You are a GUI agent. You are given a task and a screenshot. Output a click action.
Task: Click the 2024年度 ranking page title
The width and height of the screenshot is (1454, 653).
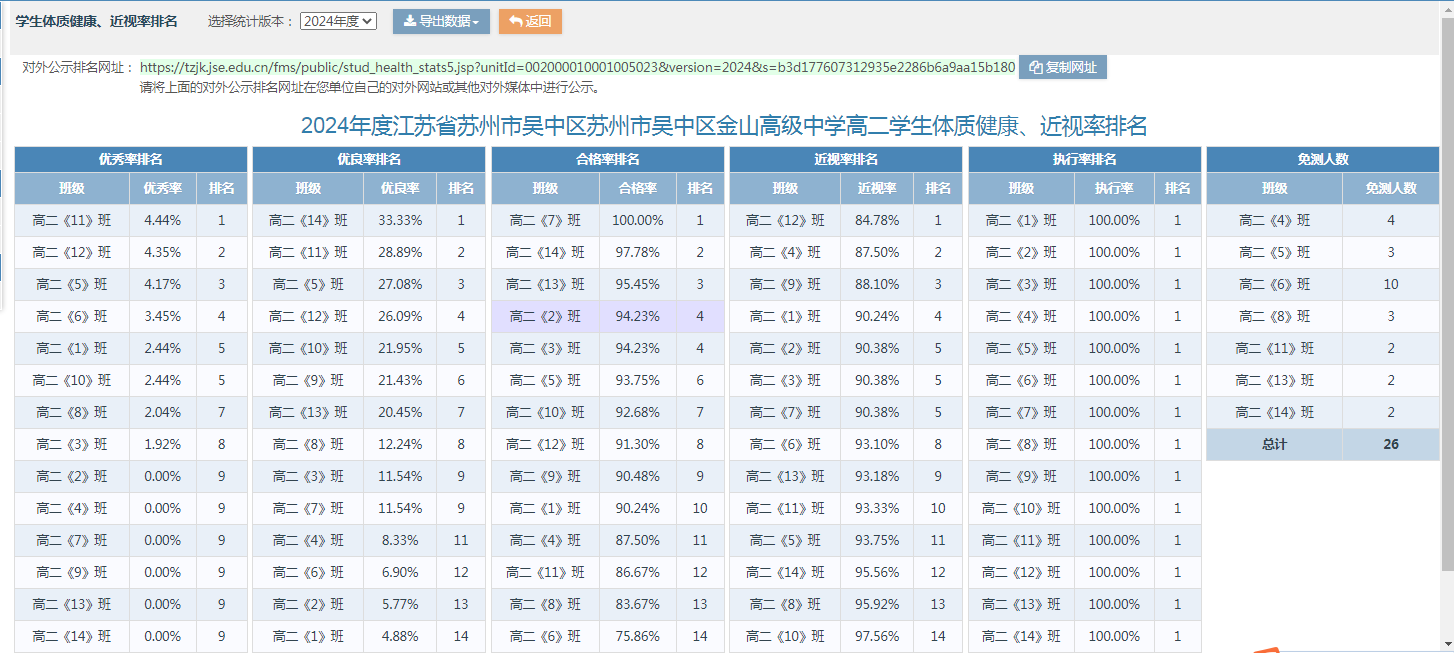pyautogui.click(x=724, y=126)
